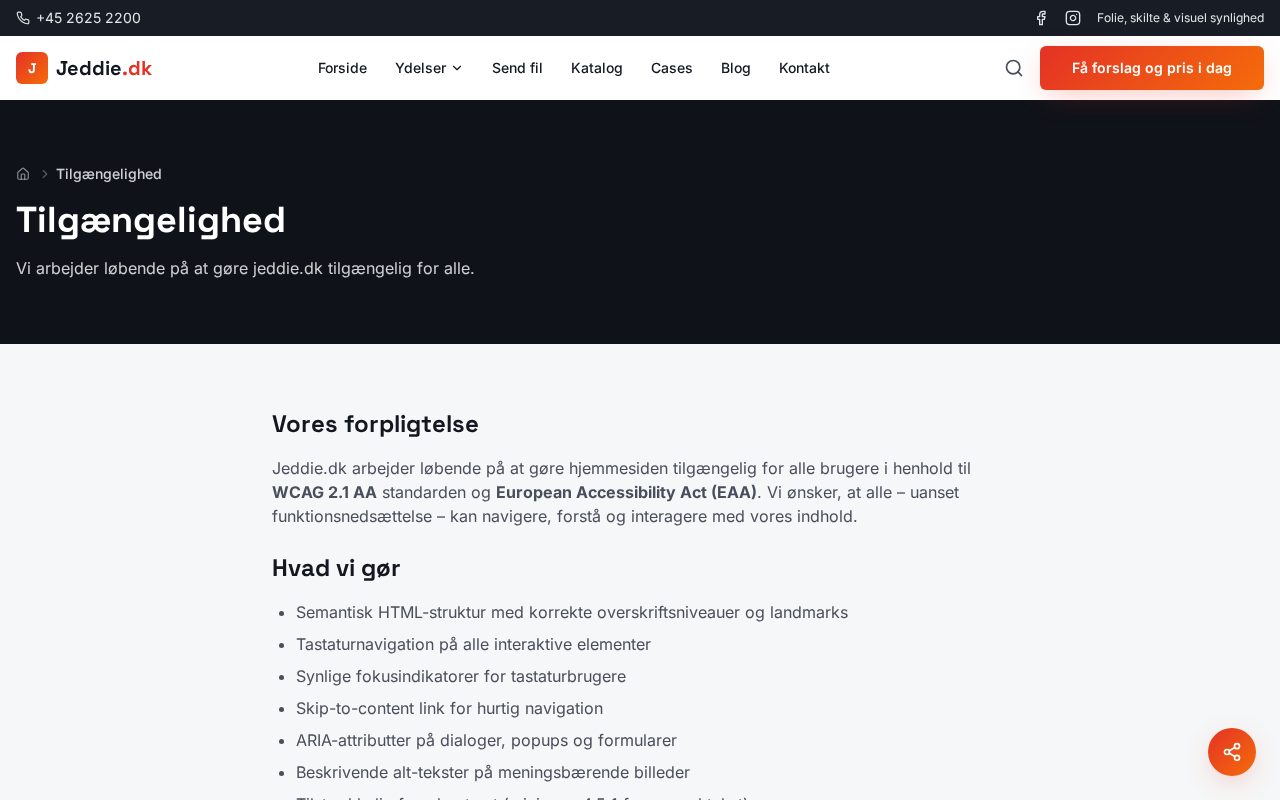Call the number +45 2625 2200

[x=88, y=18]
